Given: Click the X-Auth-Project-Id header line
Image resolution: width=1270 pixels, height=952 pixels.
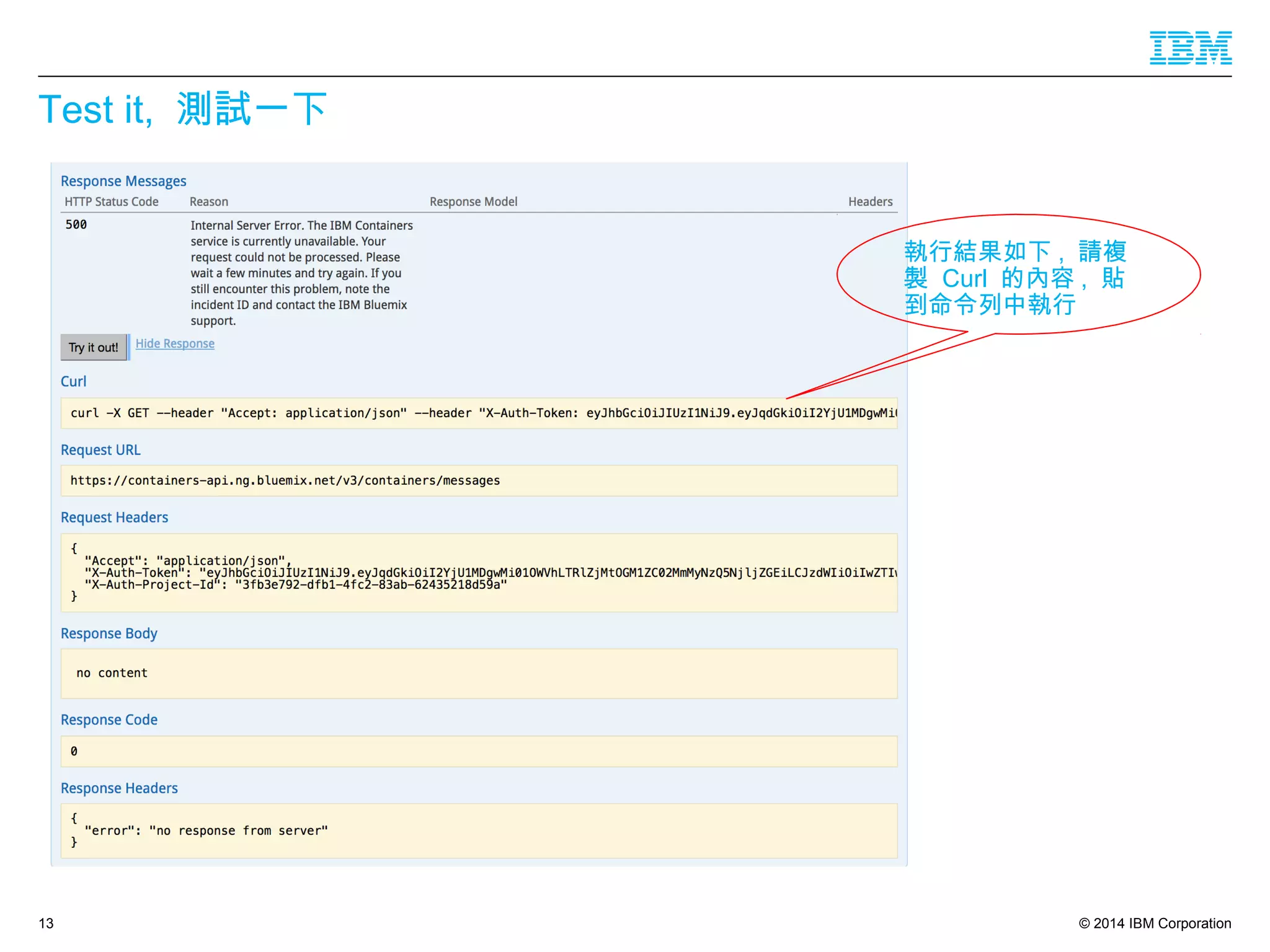Looking at the screenshot, I should (296, 584).
